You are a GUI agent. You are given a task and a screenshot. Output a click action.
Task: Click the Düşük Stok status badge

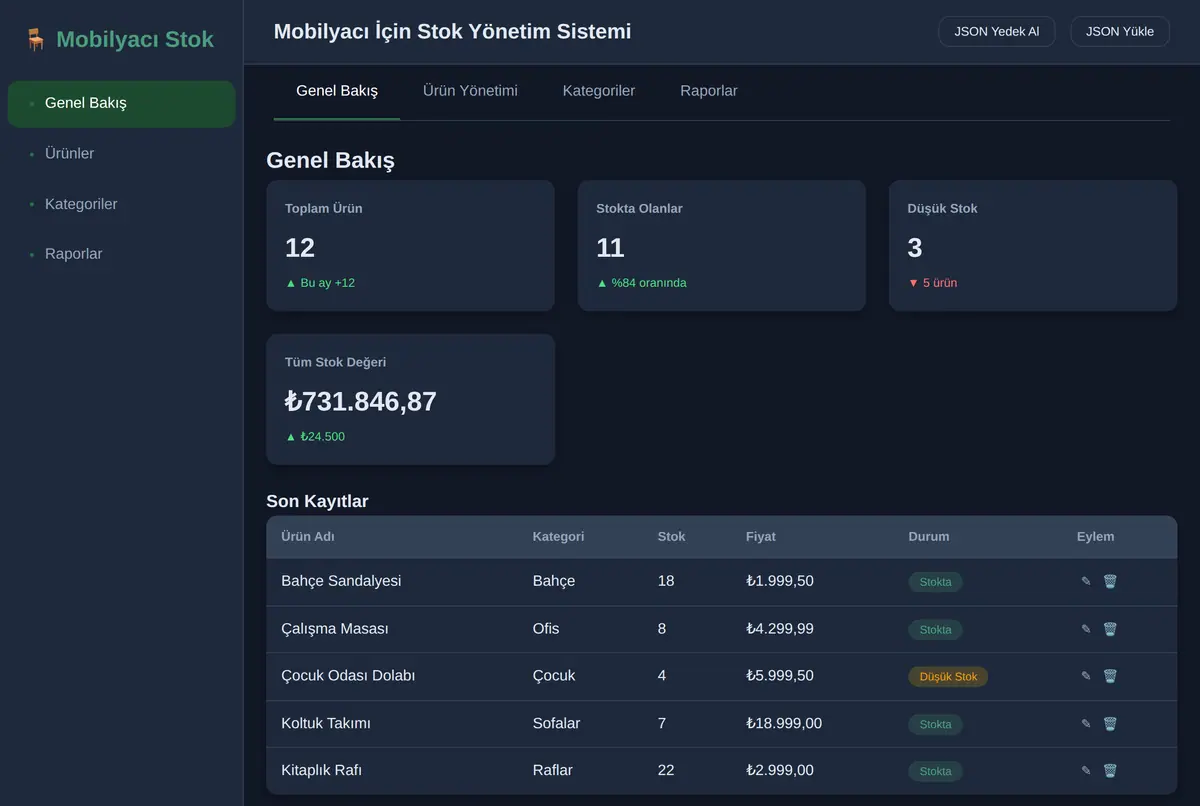(948, 677)
